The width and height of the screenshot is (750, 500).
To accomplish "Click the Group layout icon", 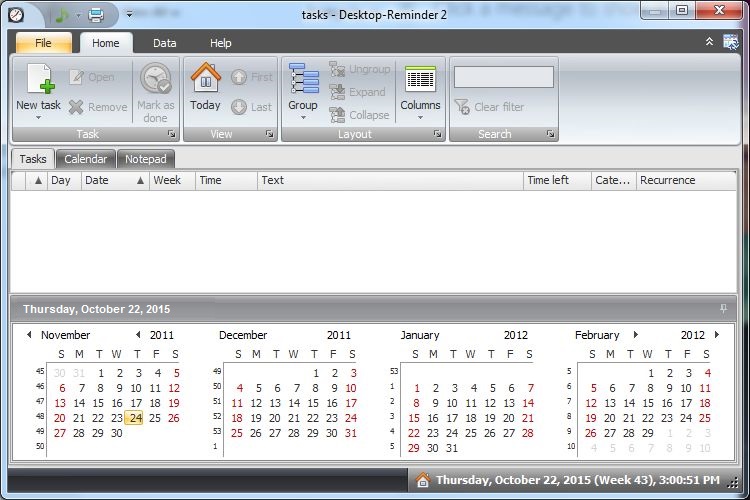I will (304, 78).
